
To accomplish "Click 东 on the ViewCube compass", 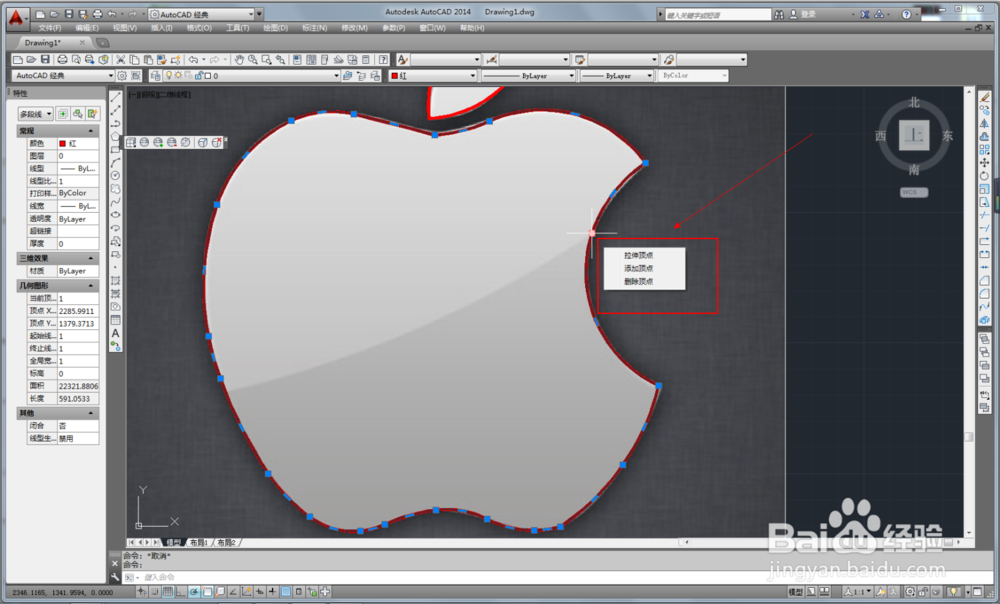I will pos(948,135).
